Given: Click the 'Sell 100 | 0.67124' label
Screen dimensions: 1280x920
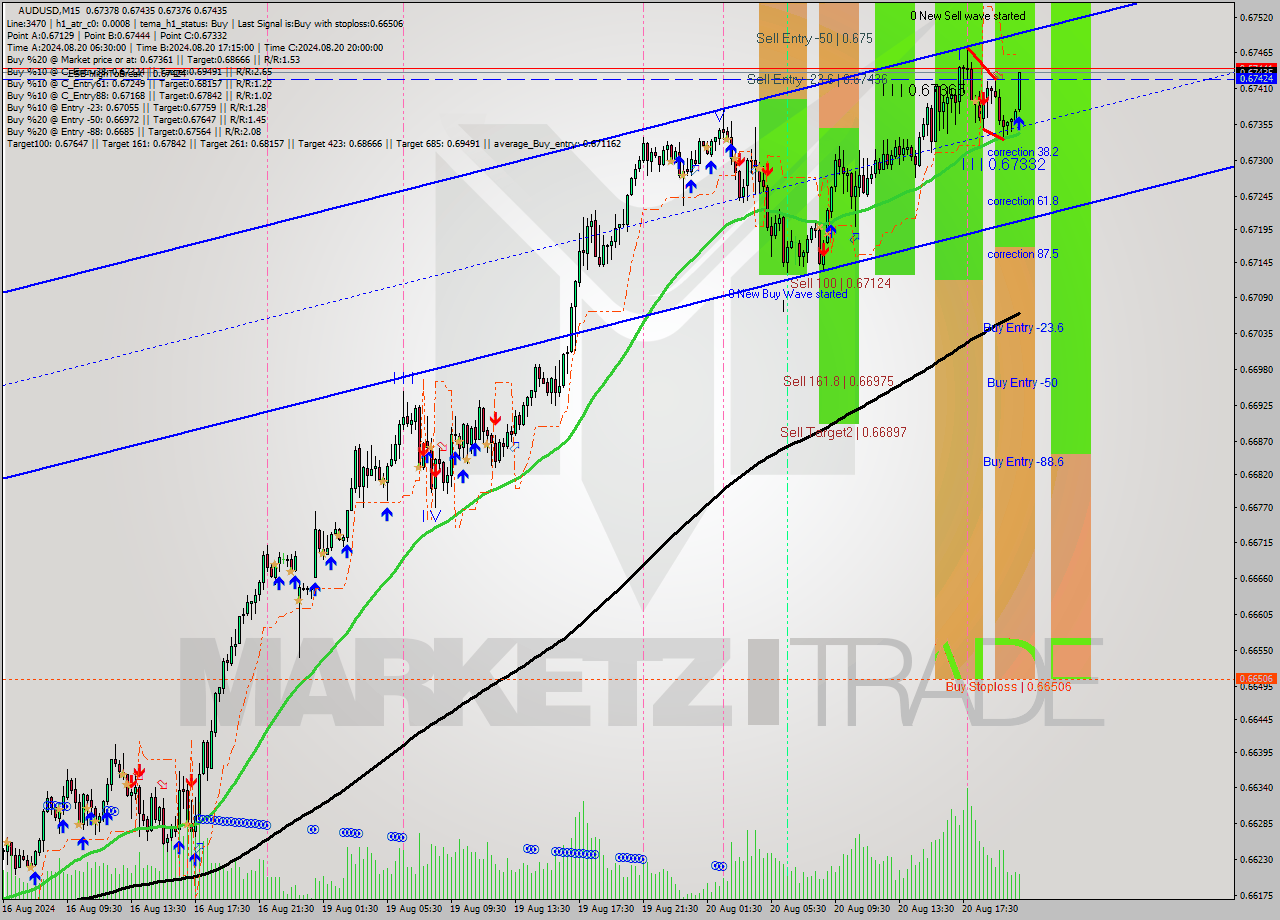Looking at the screenshot, I should [x=840, y=283].
